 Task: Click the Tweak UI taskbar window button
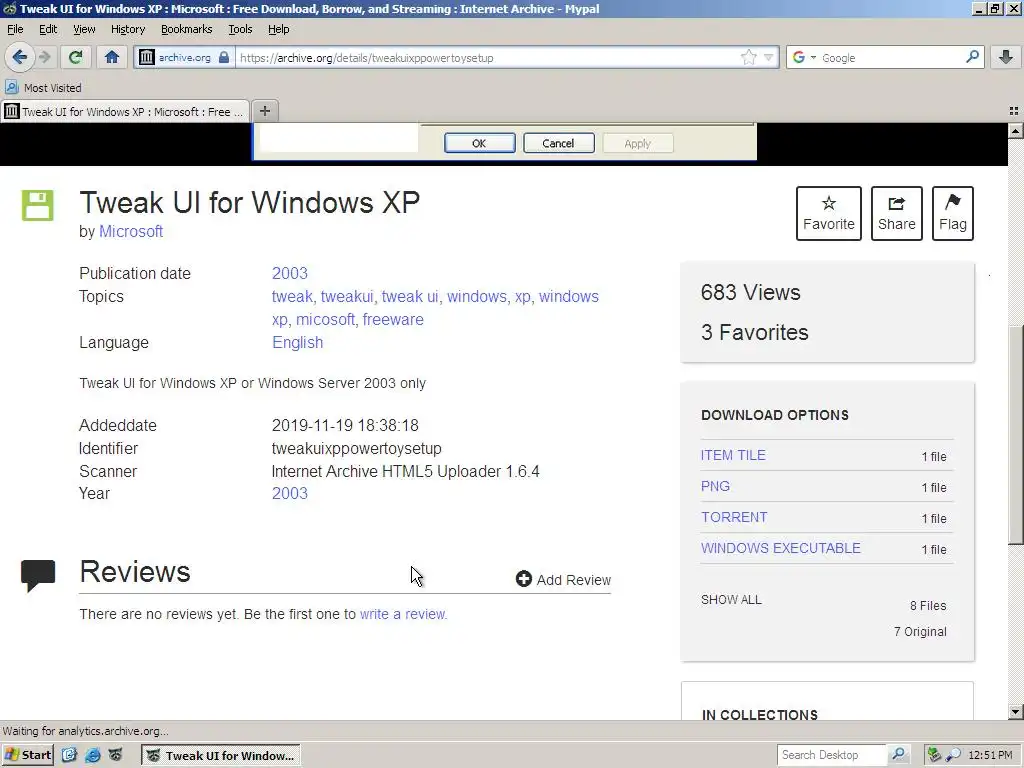point(221,756)
